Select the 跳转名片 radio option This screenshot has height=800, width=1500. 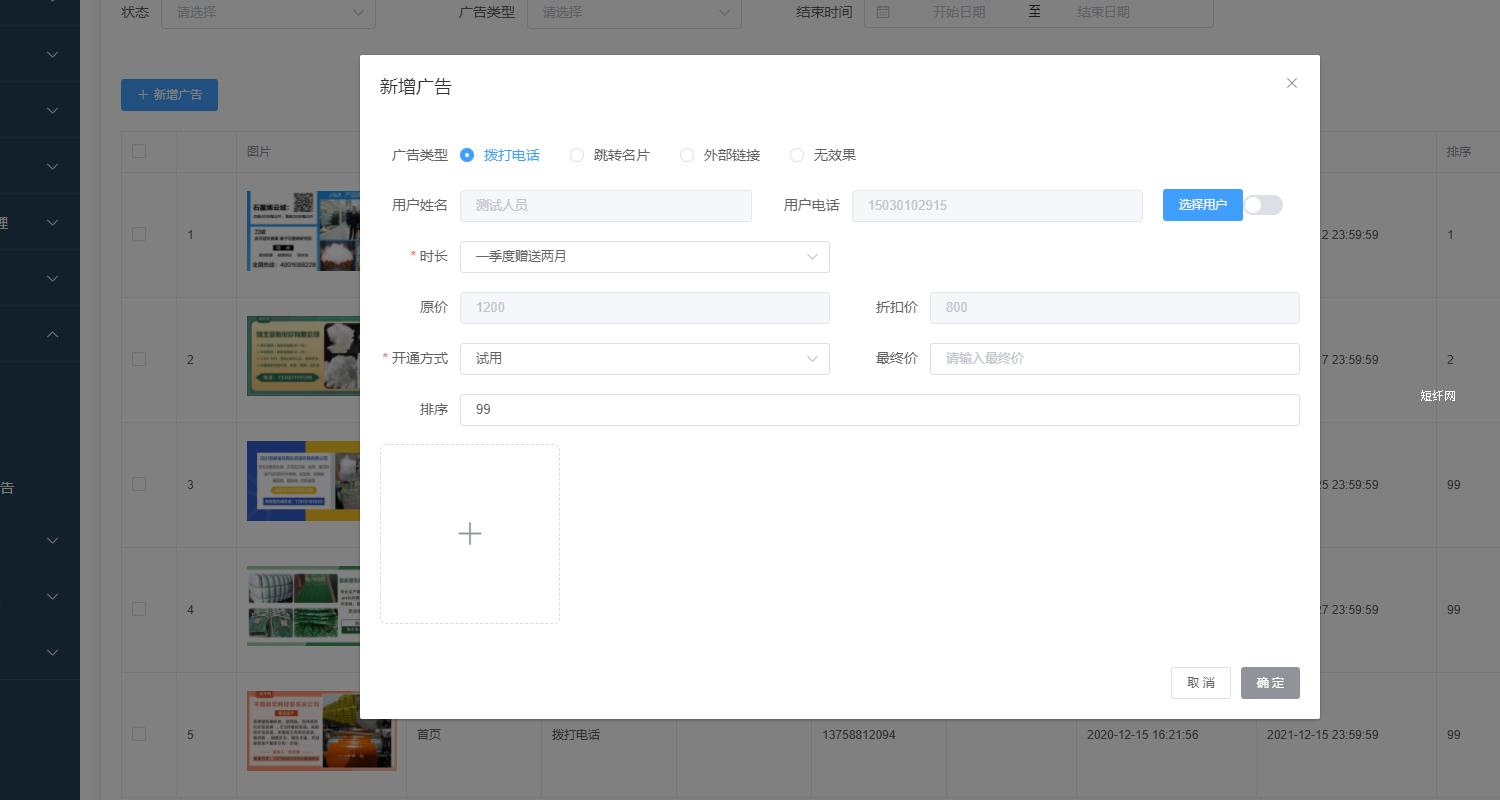click(x=577, y=155)
